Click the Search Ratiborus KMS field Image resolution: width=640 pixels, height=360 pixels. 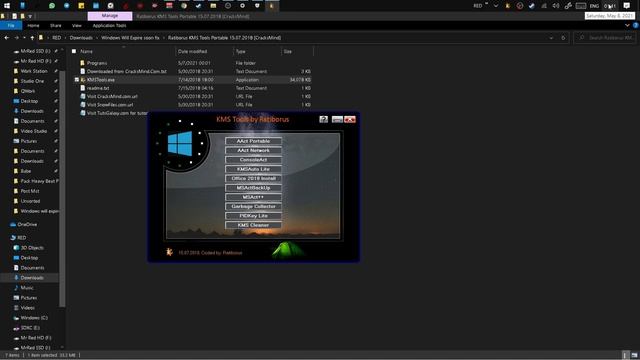[606, 38]
